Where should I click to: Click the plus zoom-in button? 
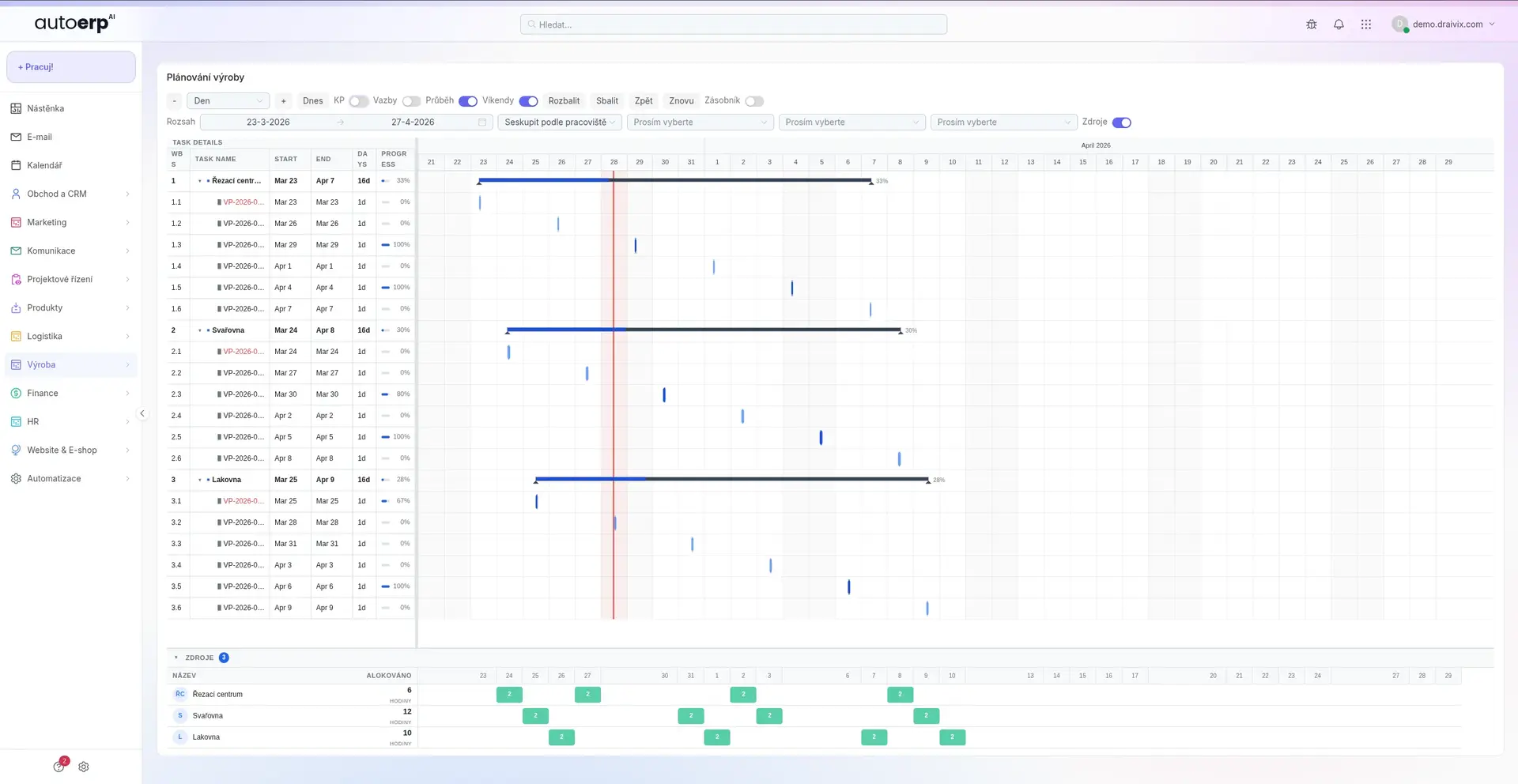(284, 101)
